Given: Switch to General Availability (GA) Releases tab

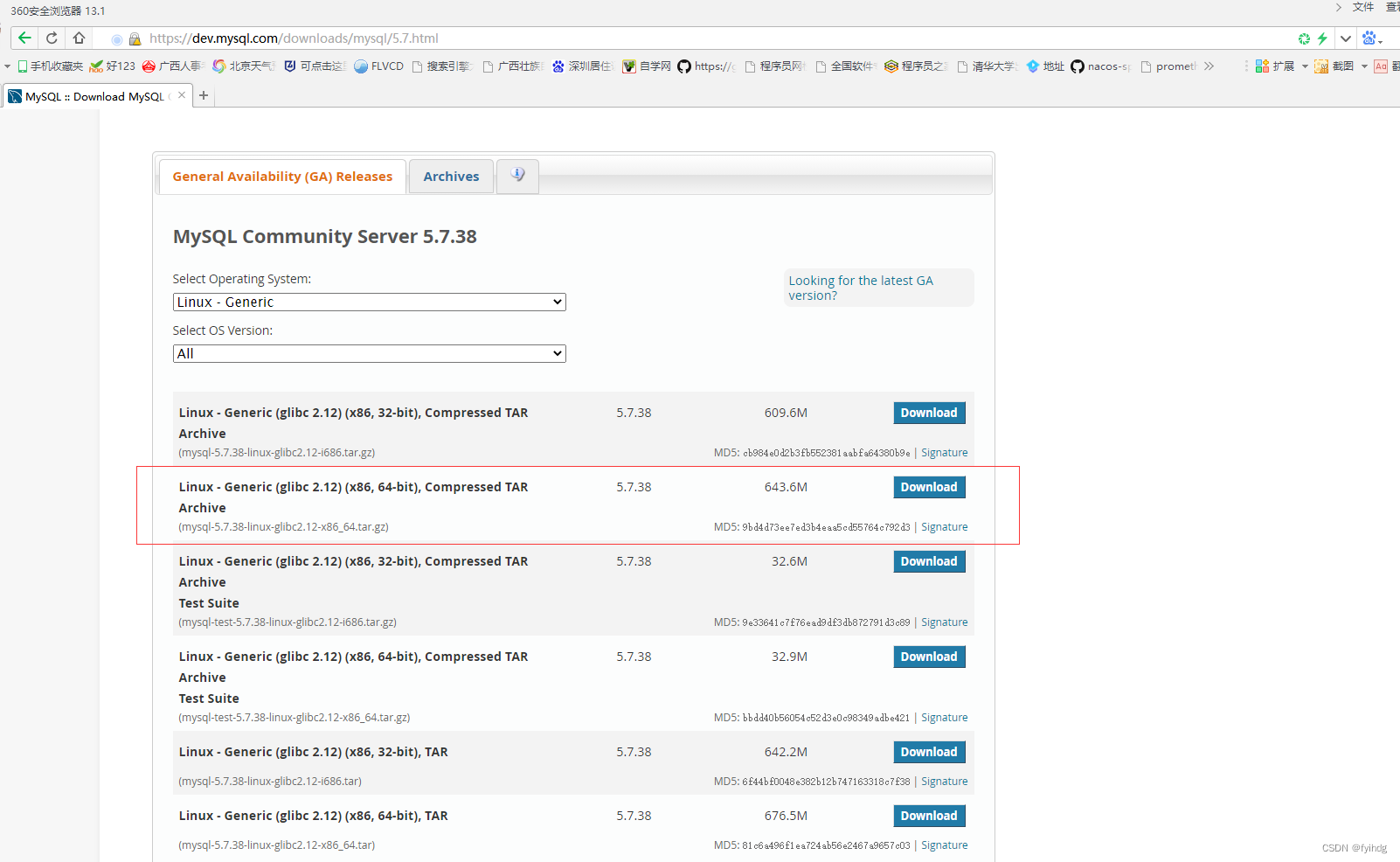Looking at the screenshot, I should point(282,177).
